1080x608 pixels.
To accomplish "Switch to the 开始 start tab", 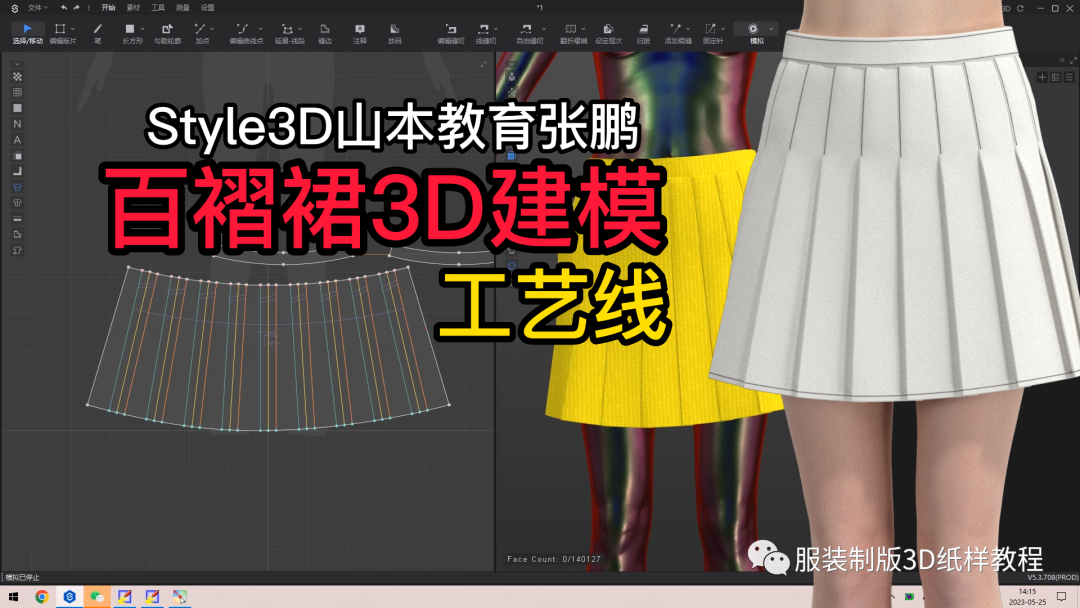I will coord(108,8).
